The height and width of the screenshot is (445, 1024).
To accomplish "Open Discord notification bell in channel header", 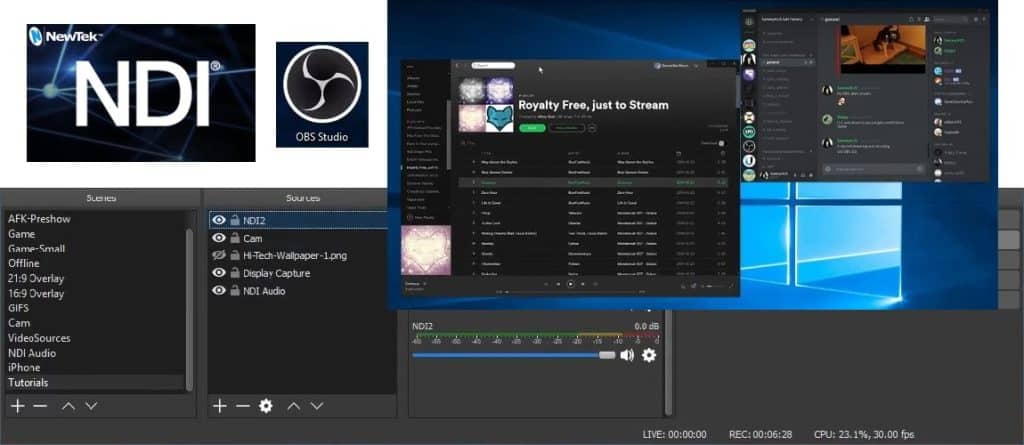I will [910, 19].
